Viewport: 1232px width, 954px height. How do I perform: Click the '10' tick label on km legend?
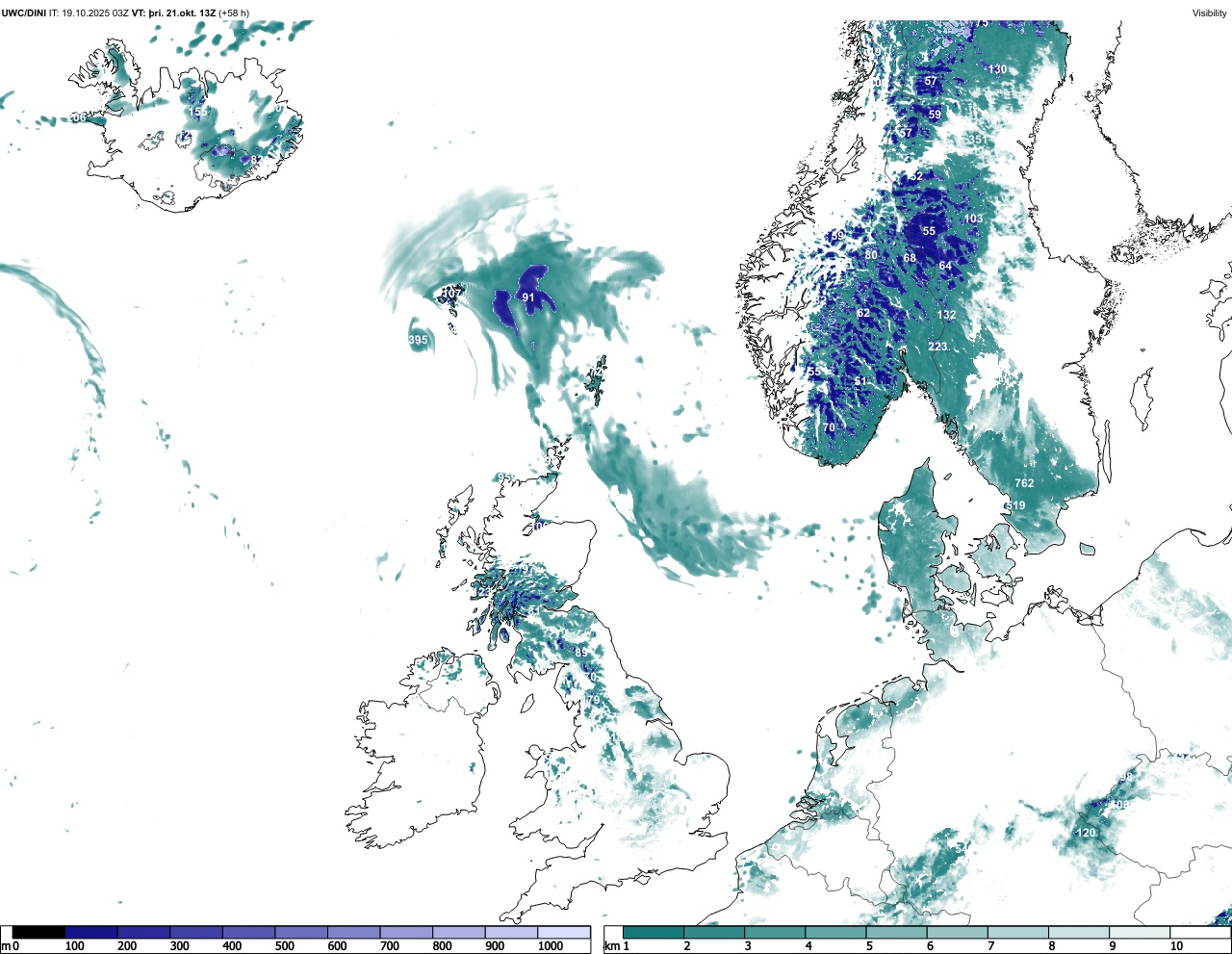coord(1176,946)
